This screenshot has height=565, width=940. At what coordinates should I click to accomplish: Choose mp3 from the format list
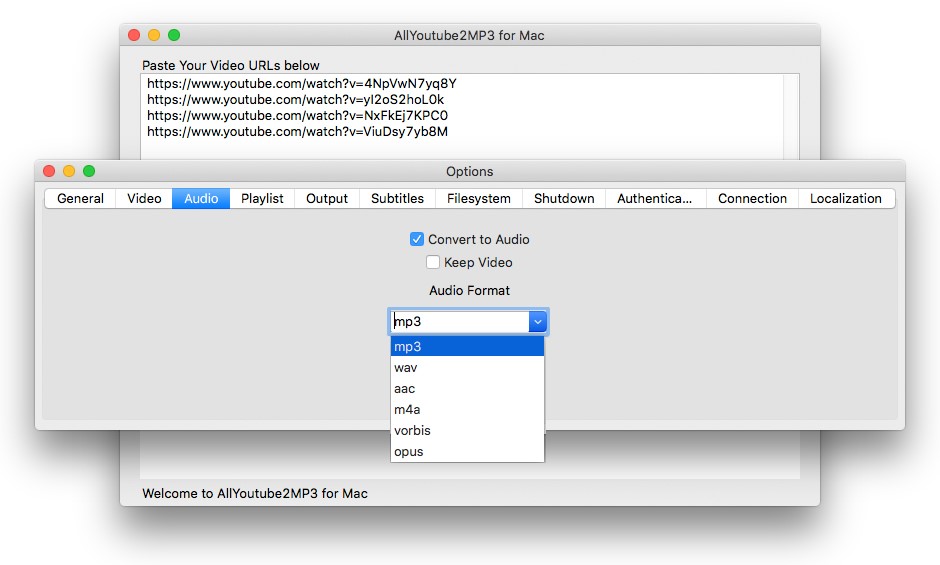[467, 346]
